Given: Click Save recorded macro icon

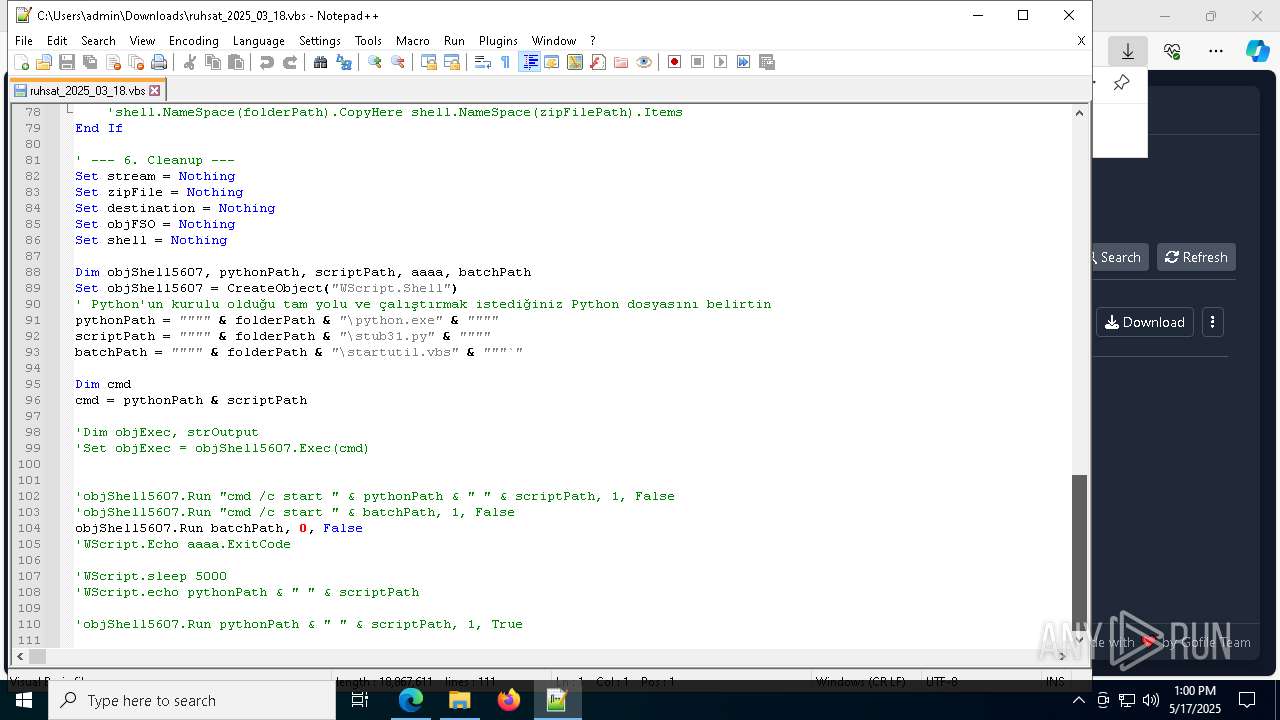Looking at the screenshot, I should pos(767,62).
